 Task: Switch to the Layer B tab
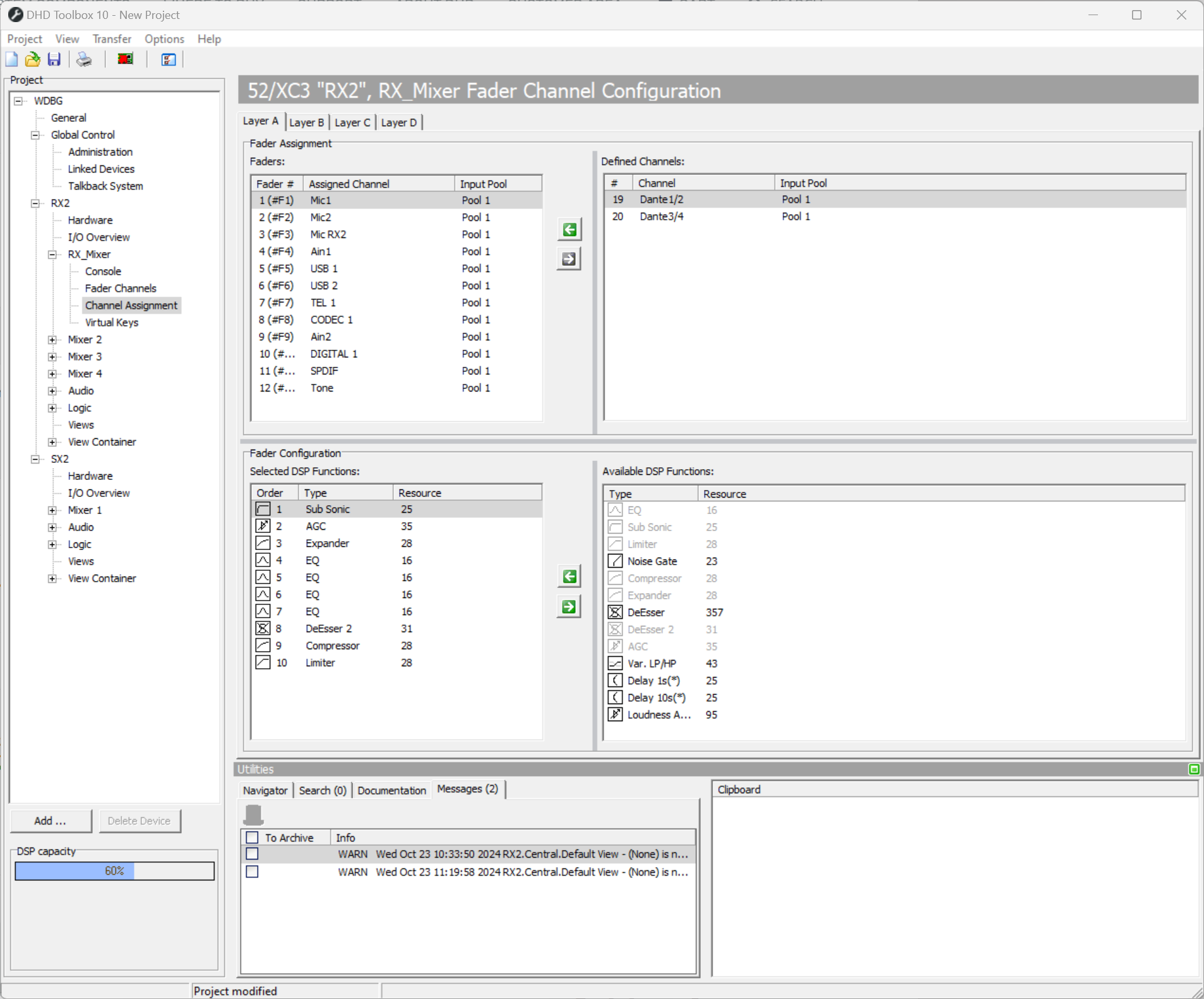click(307, 122)
